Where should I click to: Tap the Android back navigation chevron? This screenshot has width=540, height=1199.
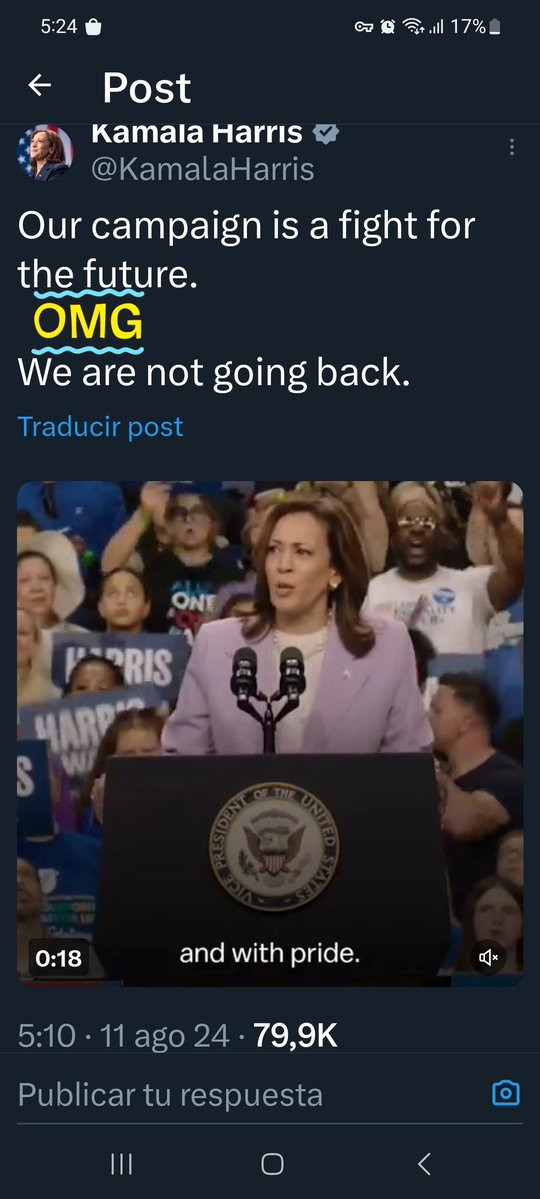pos(425,1164)
